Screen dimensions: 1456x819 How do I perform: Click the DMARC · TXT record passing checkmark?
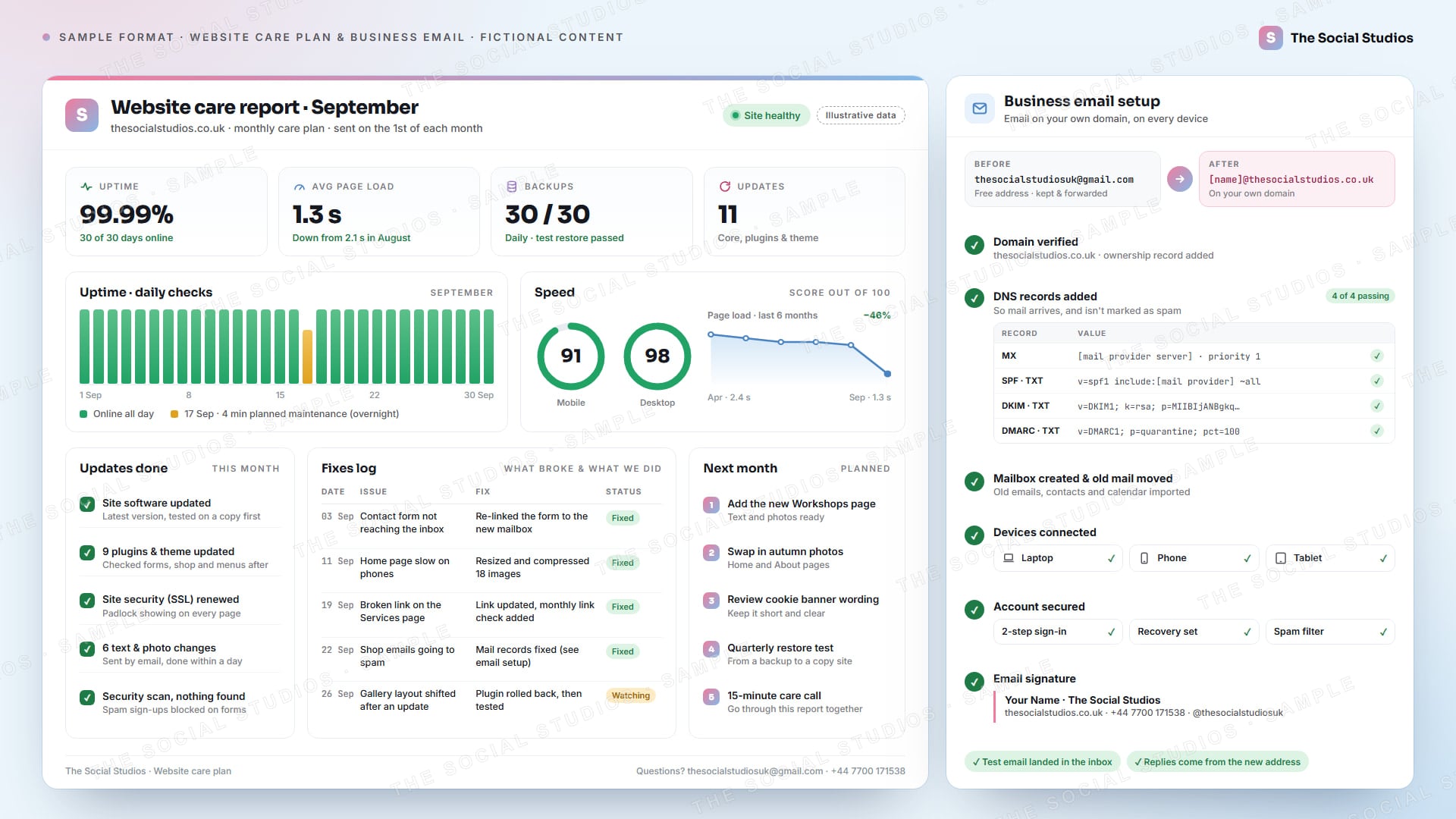(1377, 431)
